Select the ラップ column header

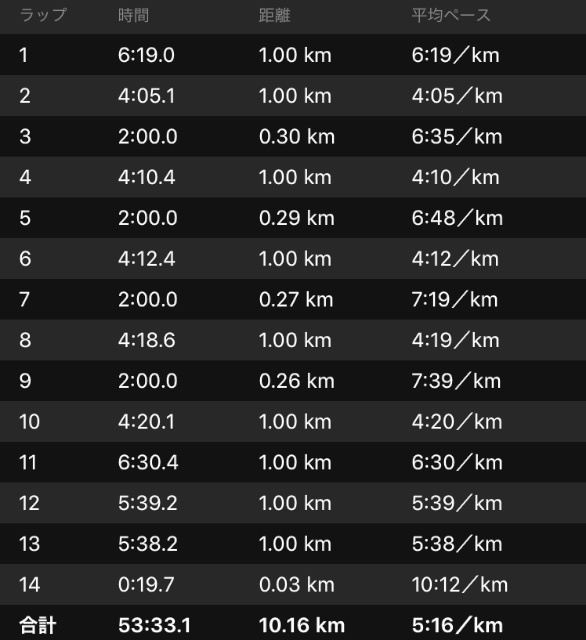click(43, 16)
